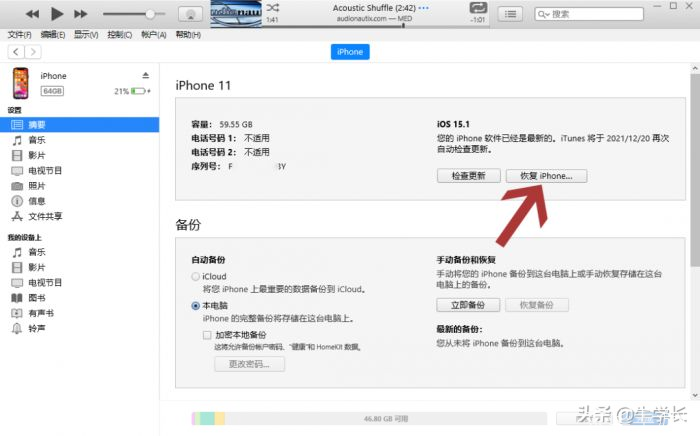Go back with the left arrow button
This screenshot has width=700, height=436.
click(16, 52)
